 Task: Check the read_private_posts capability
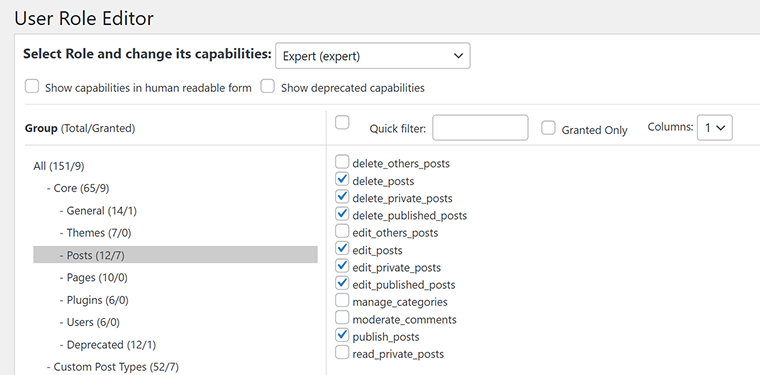342,352
